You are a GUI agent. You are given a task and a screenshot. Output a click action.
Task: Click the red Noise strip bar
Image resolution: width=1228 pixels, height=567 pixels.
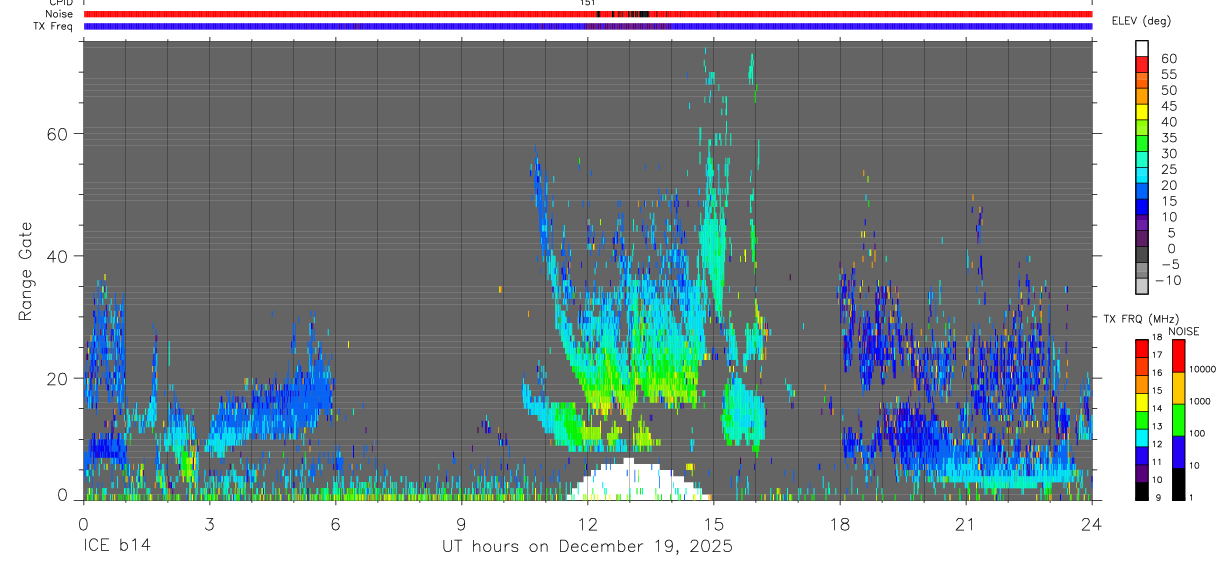pos(587,14)
